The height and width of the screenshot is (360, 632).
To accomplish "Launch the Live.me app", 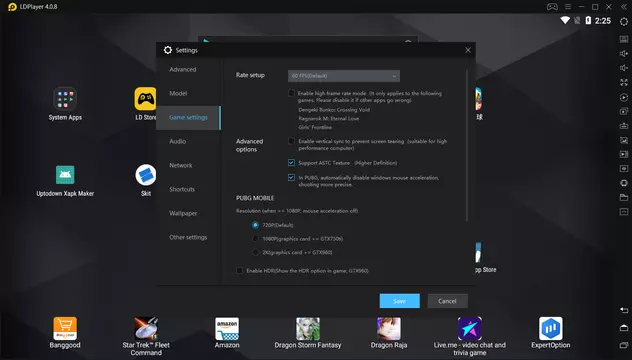I will point(470,337).
